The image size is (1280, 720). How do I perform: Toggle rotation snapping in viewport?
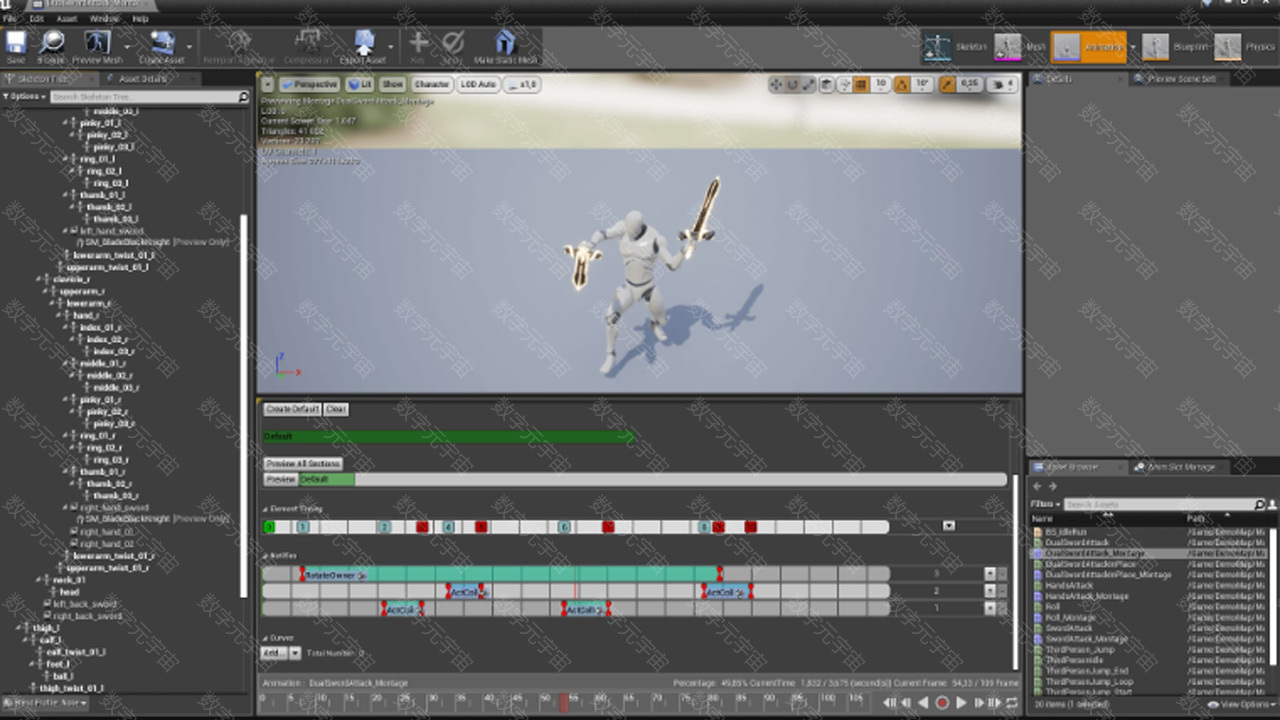(902, 85)
